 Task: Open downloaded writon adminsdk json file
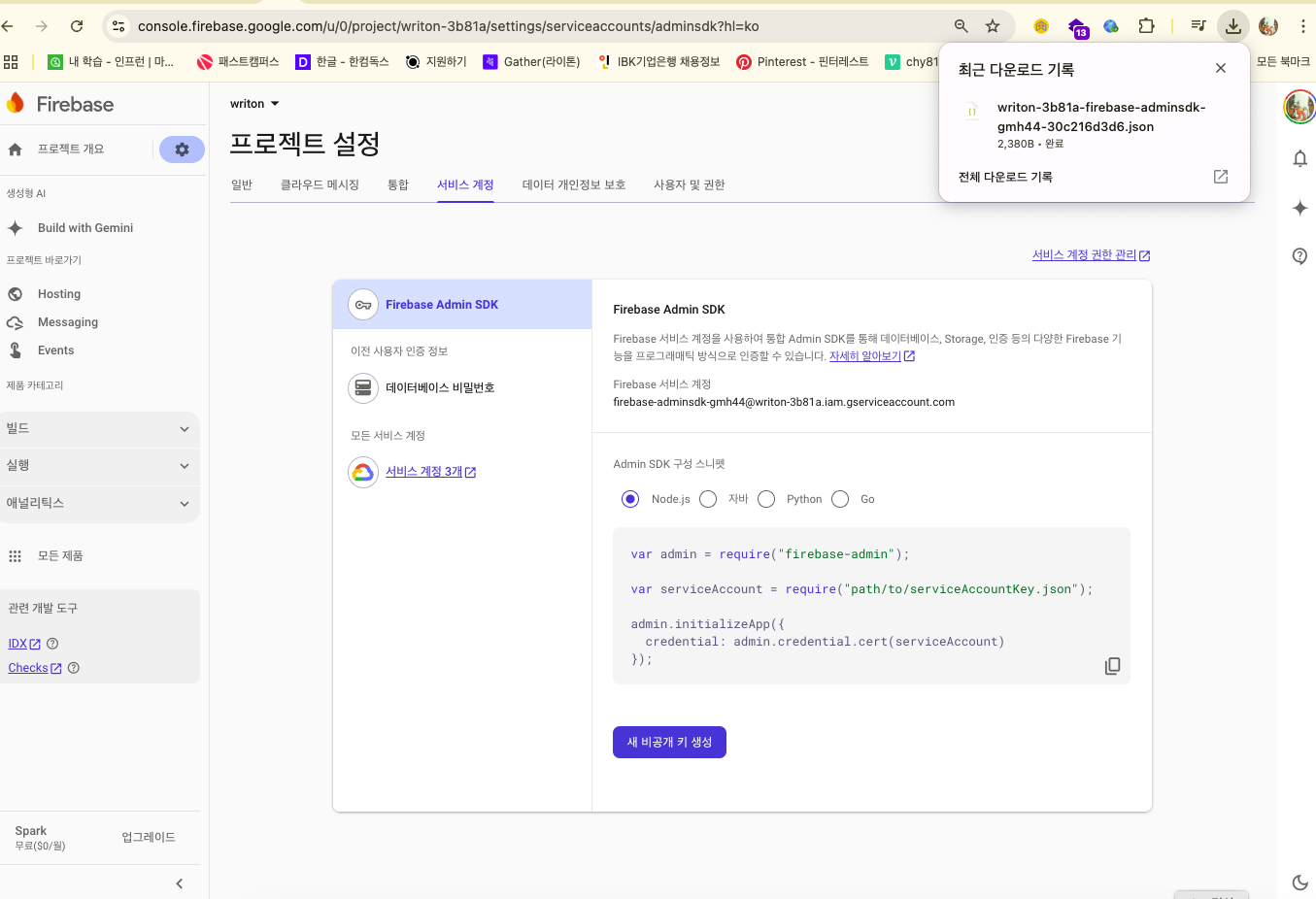[1101, 117]
